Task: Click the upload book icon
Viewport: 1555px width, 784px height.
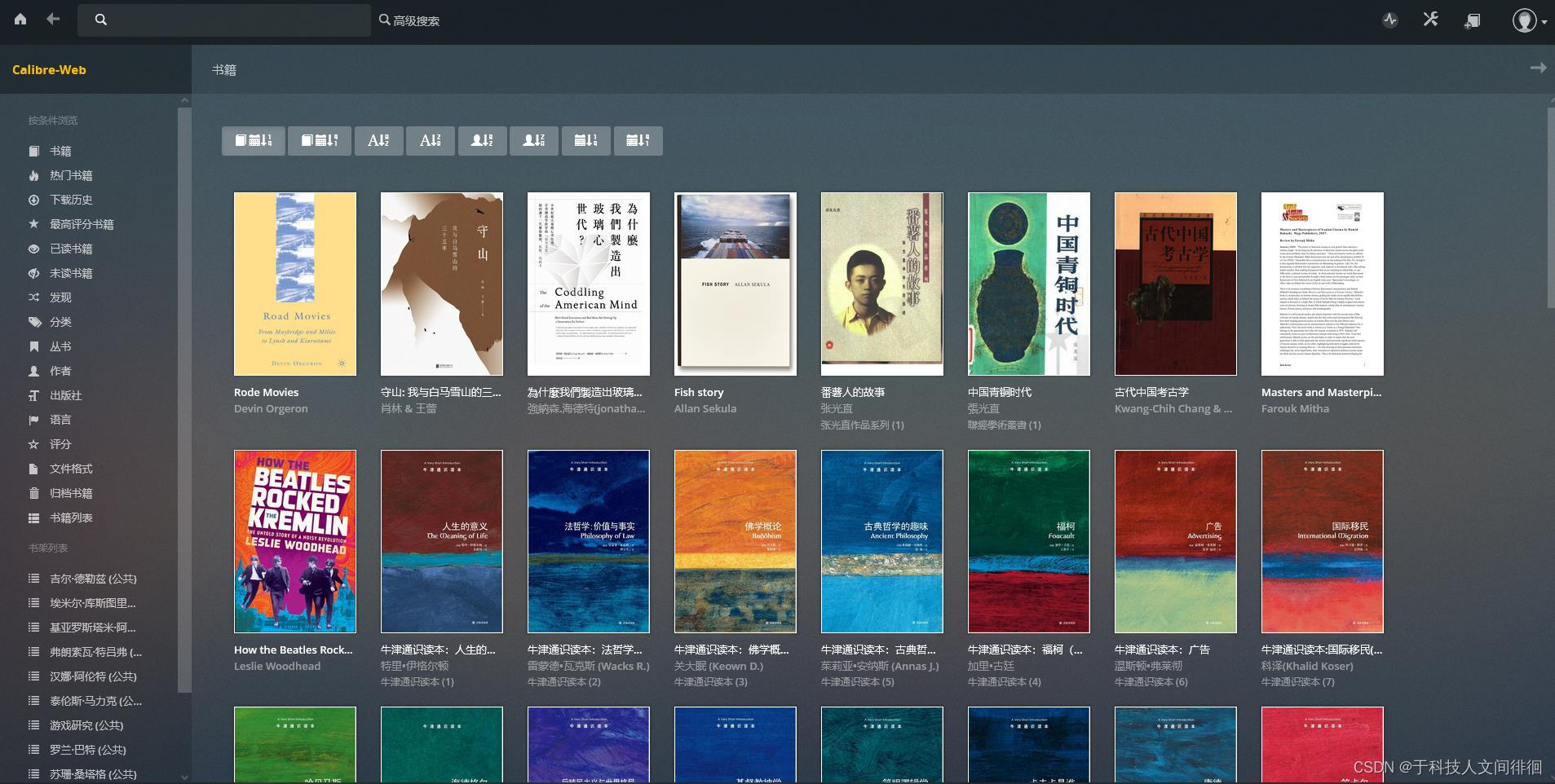Action: 1472,20
